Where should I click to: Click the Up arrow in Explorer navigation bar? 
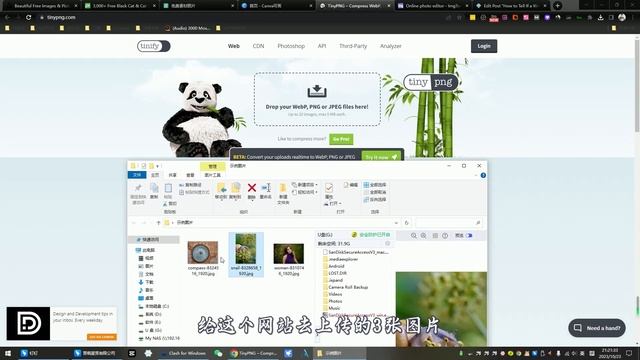click(158, 223)
